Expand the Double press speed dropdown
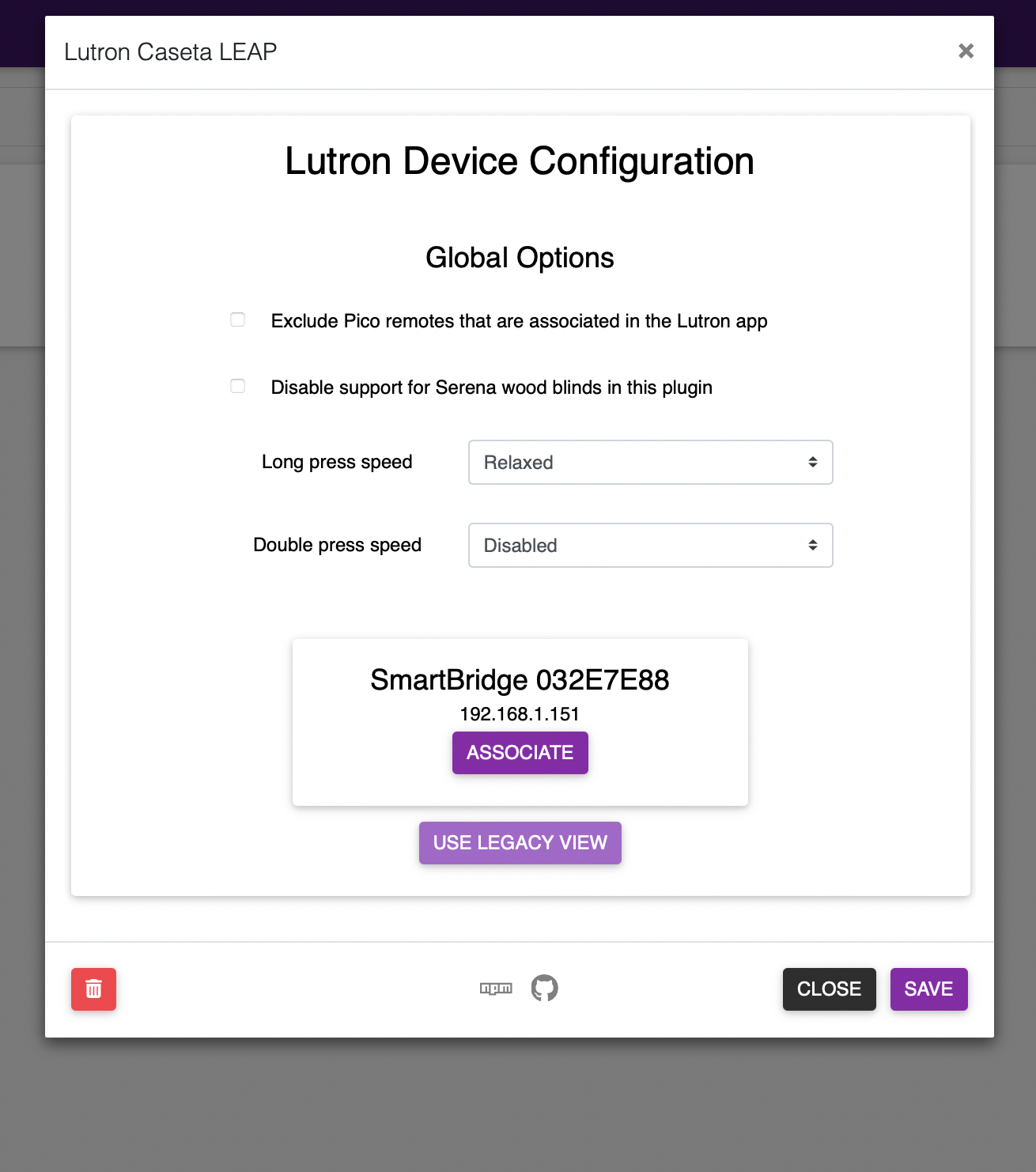Viewport: 1036px width, 1172px height. click(650, 546)
